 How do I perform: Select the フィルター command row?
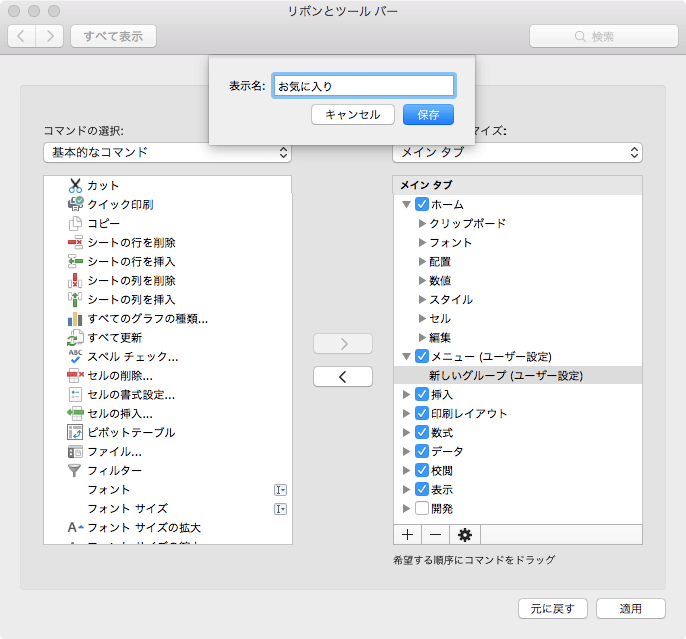[x=168, y=471]
